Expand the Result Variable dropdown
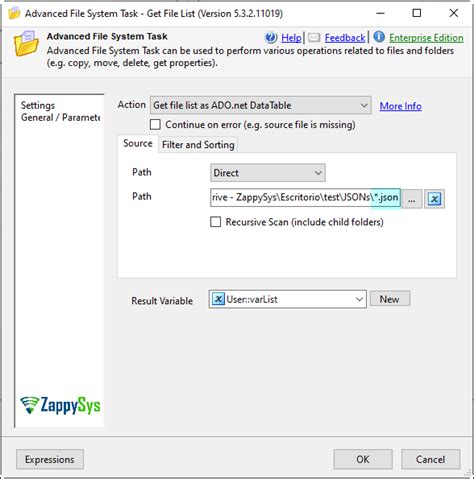474x479 pixels. (359, 299)
